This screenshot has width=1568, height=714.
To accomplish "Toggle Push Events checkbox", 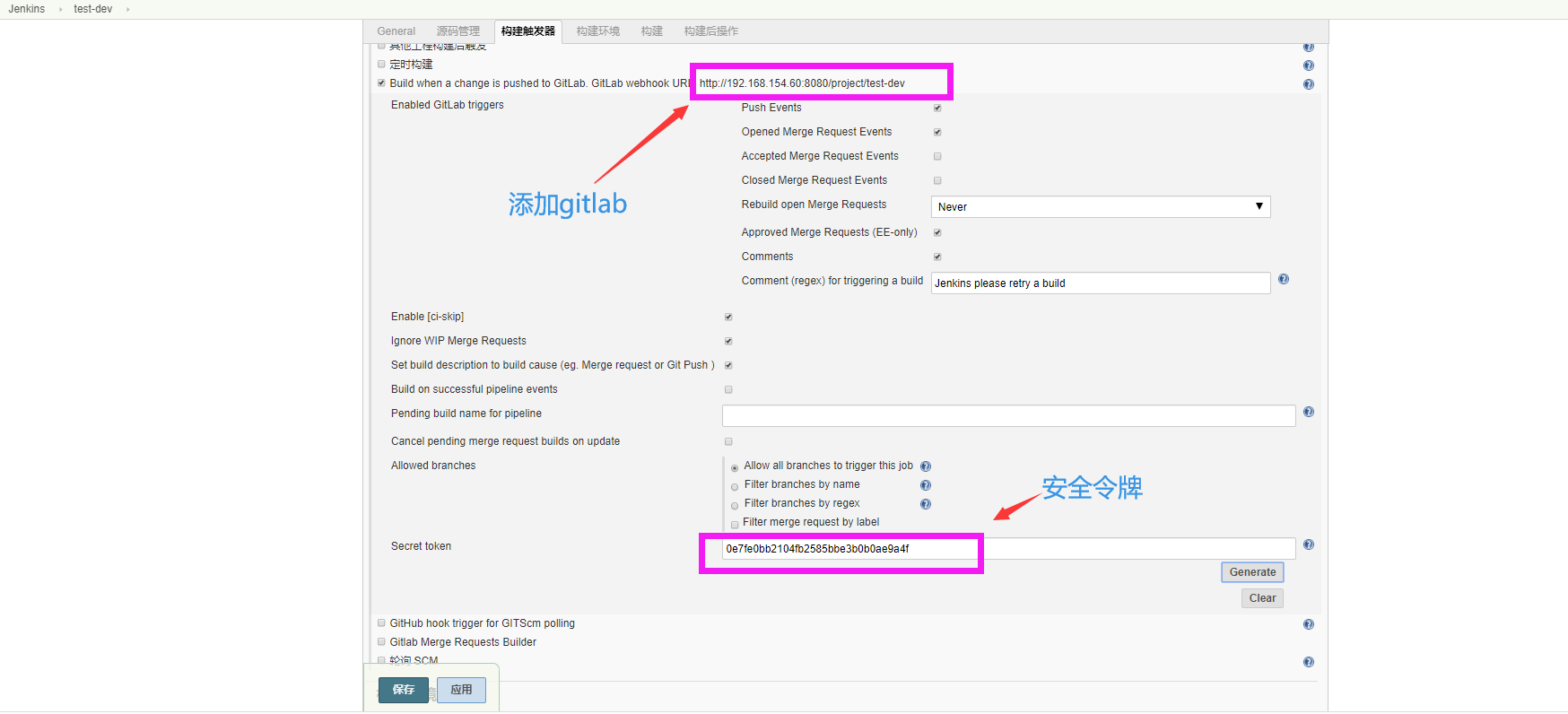I will point(937,108).
